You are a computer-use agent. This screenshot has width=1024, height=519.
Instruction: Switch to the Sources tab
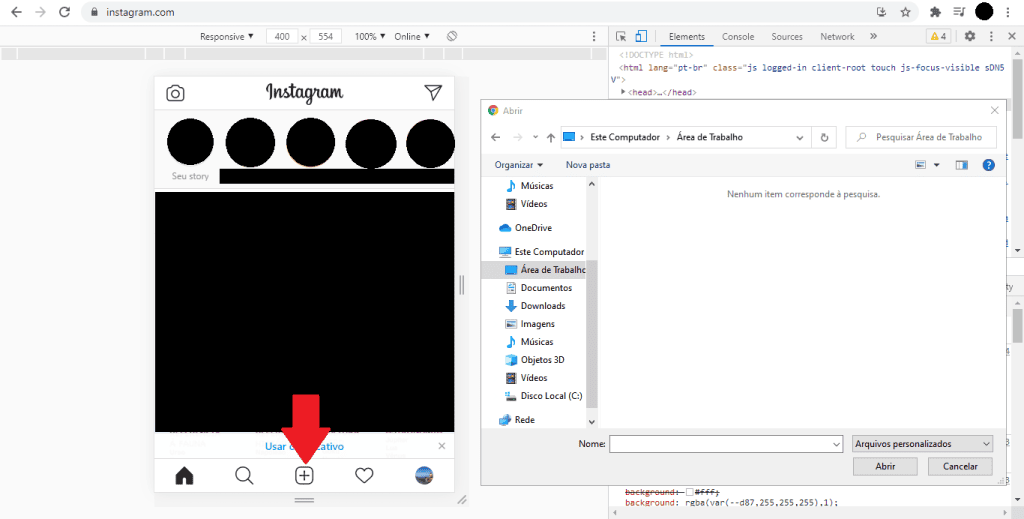tap(787, 37)
